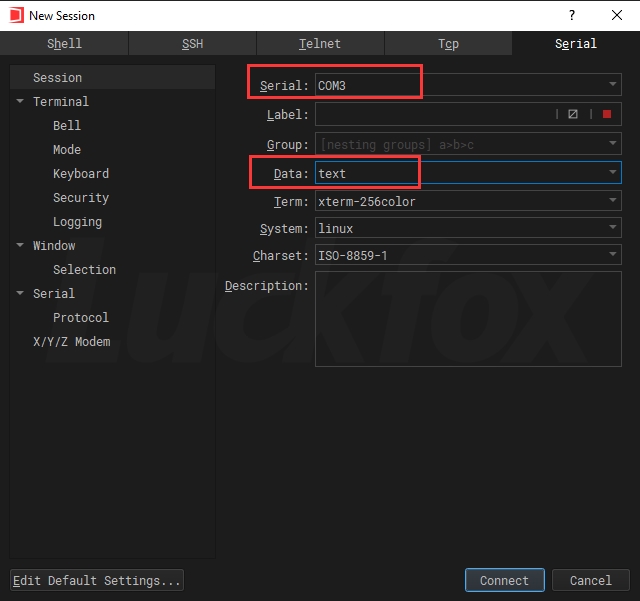Click the label background icon with diagonal slash

[573, 115]
